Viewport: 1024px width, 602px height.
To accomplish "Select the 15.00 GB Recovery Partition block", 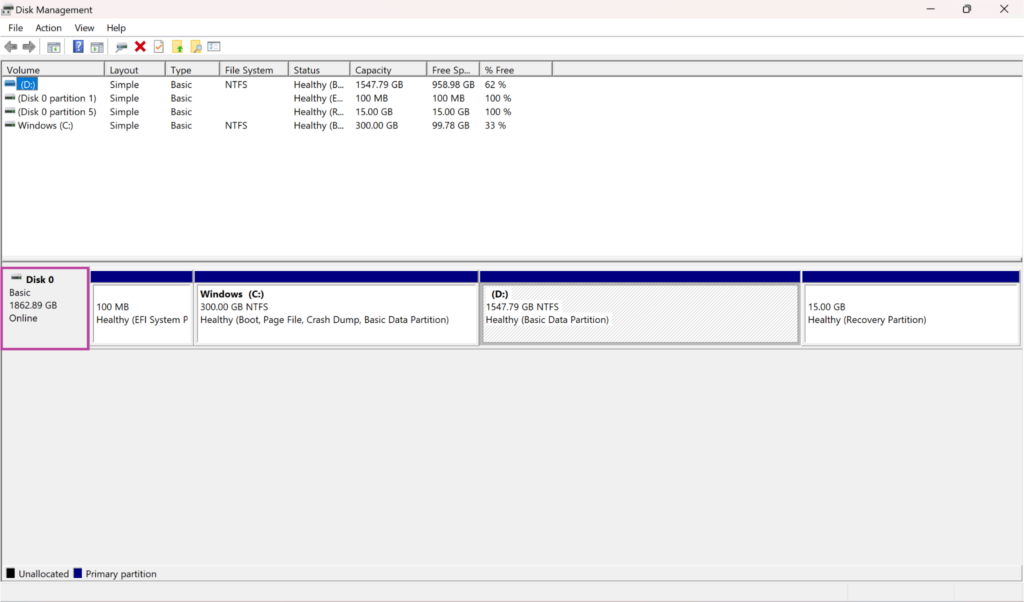I will click(910, 312).
